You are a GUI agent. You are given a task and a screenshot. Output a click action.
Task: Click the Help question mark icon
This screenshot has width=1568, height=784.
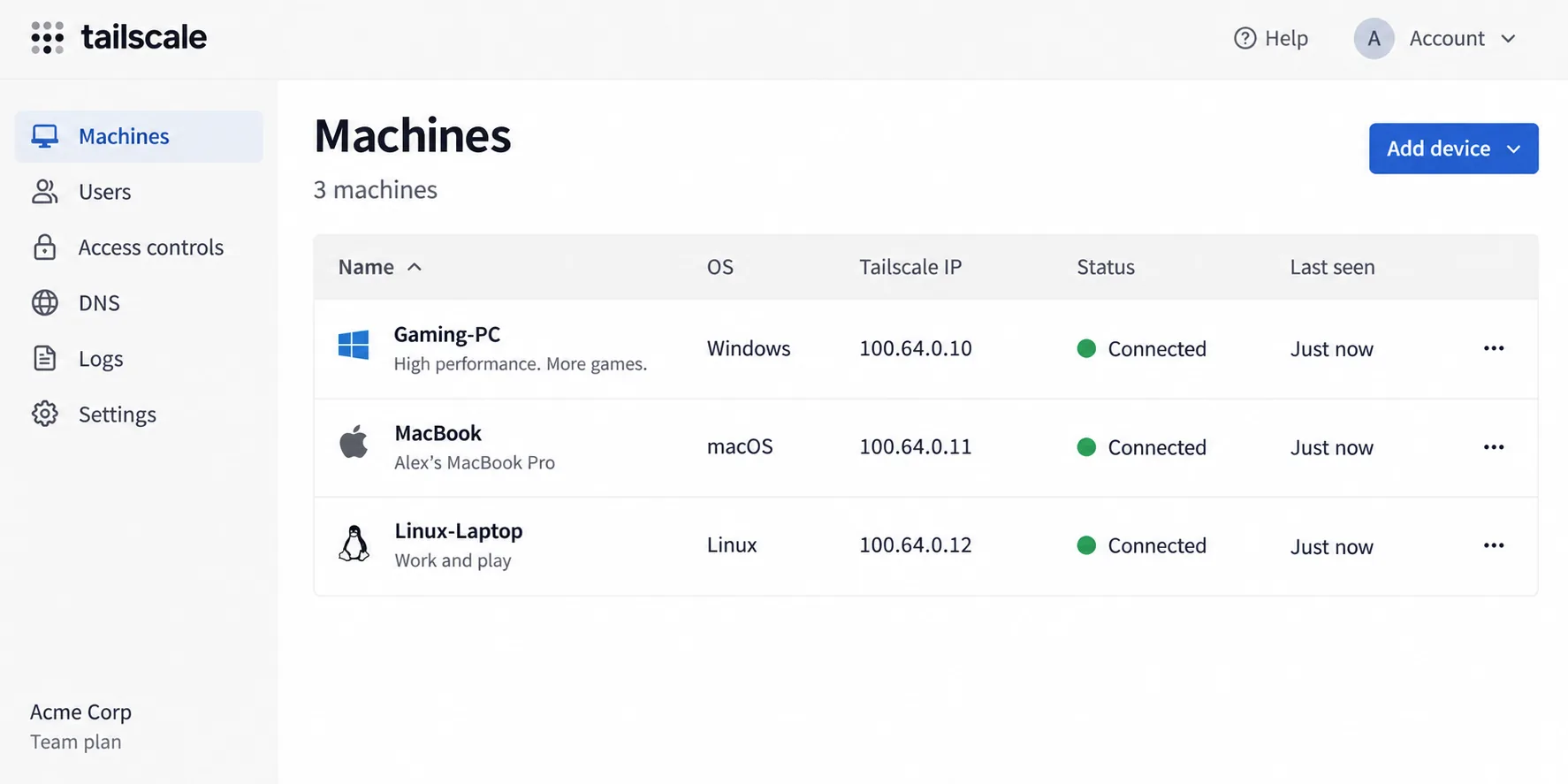1245,38
